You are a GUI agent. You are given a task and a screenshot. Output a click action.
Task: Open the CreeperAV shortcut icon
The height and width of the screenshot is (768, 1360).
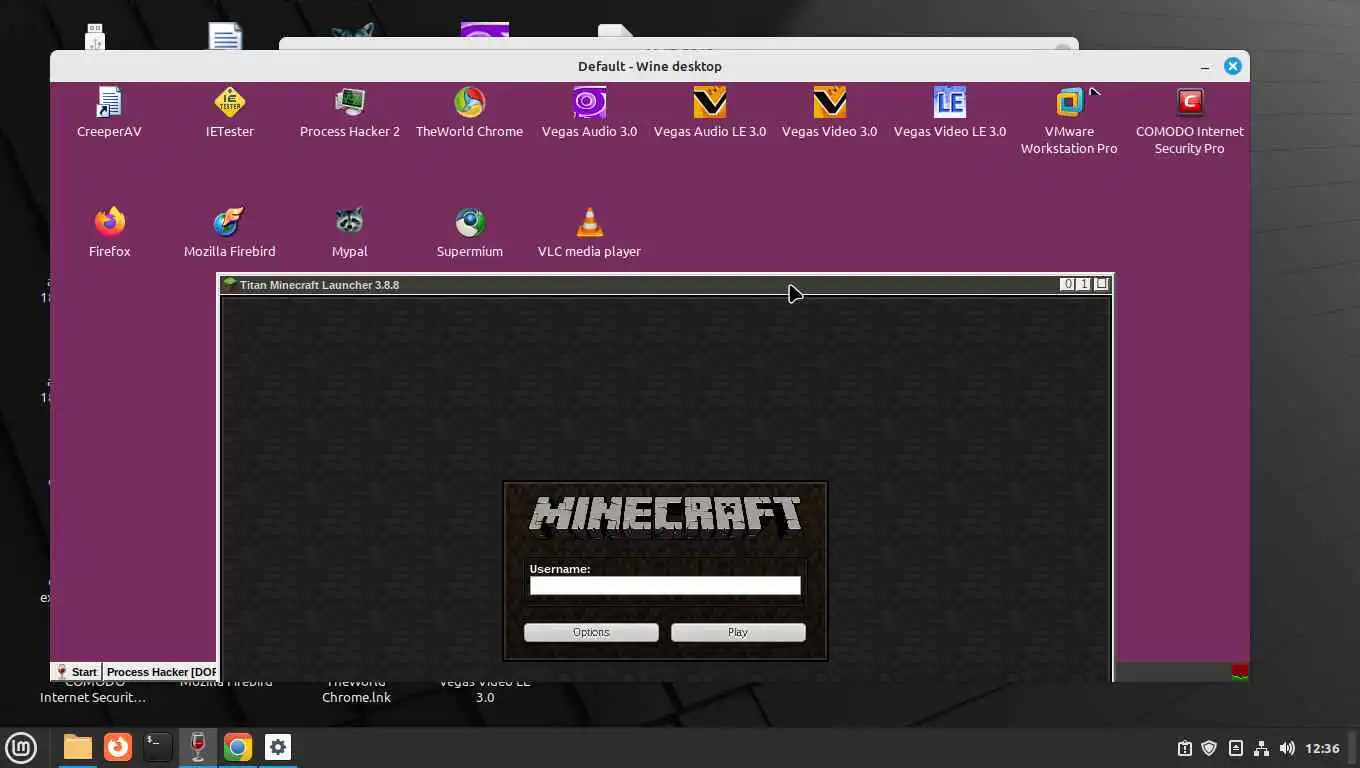(109, 102)
